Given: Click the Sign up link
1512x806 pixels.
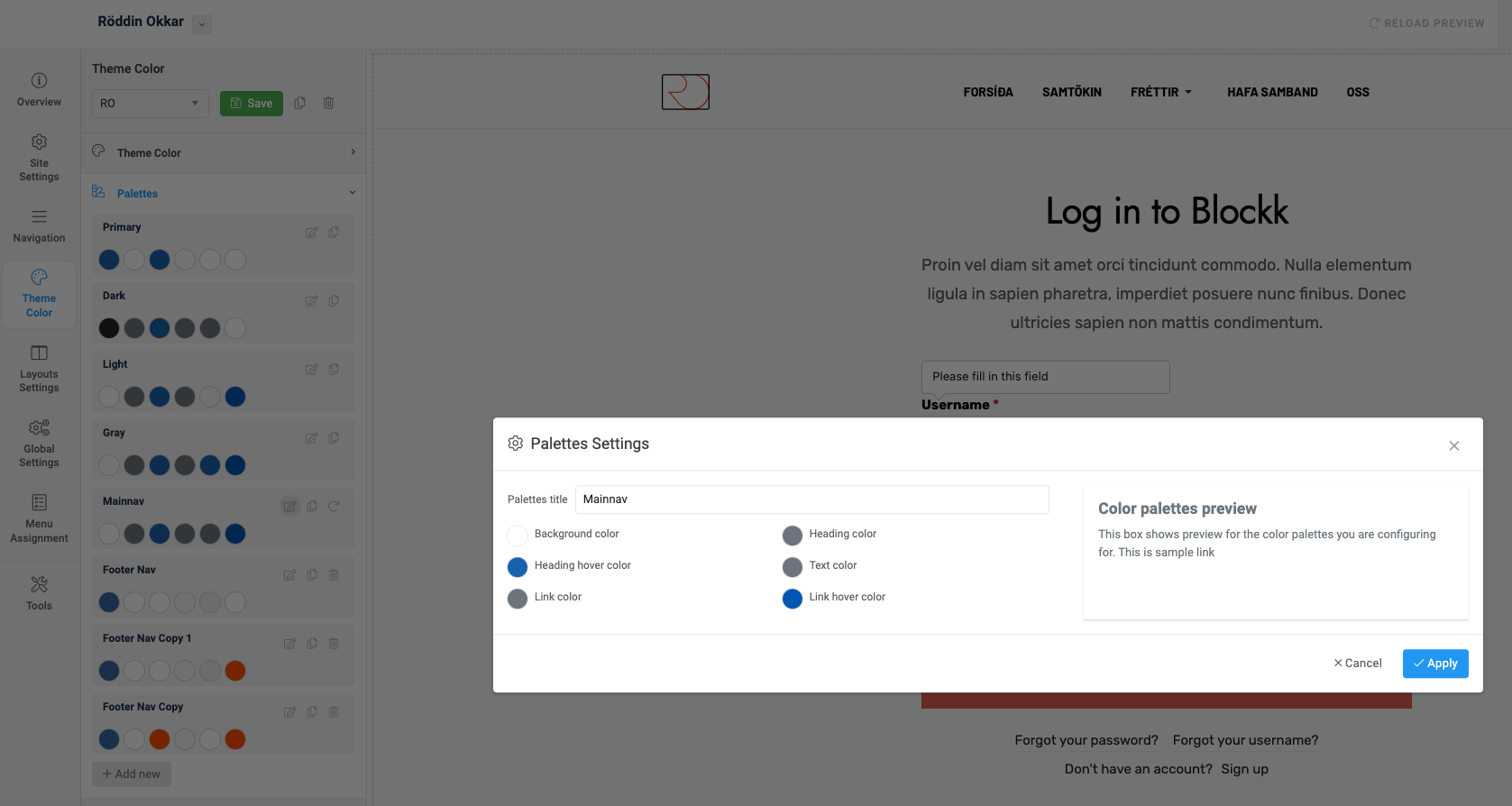Looking at the screenshot, I should pos(1245,769).
